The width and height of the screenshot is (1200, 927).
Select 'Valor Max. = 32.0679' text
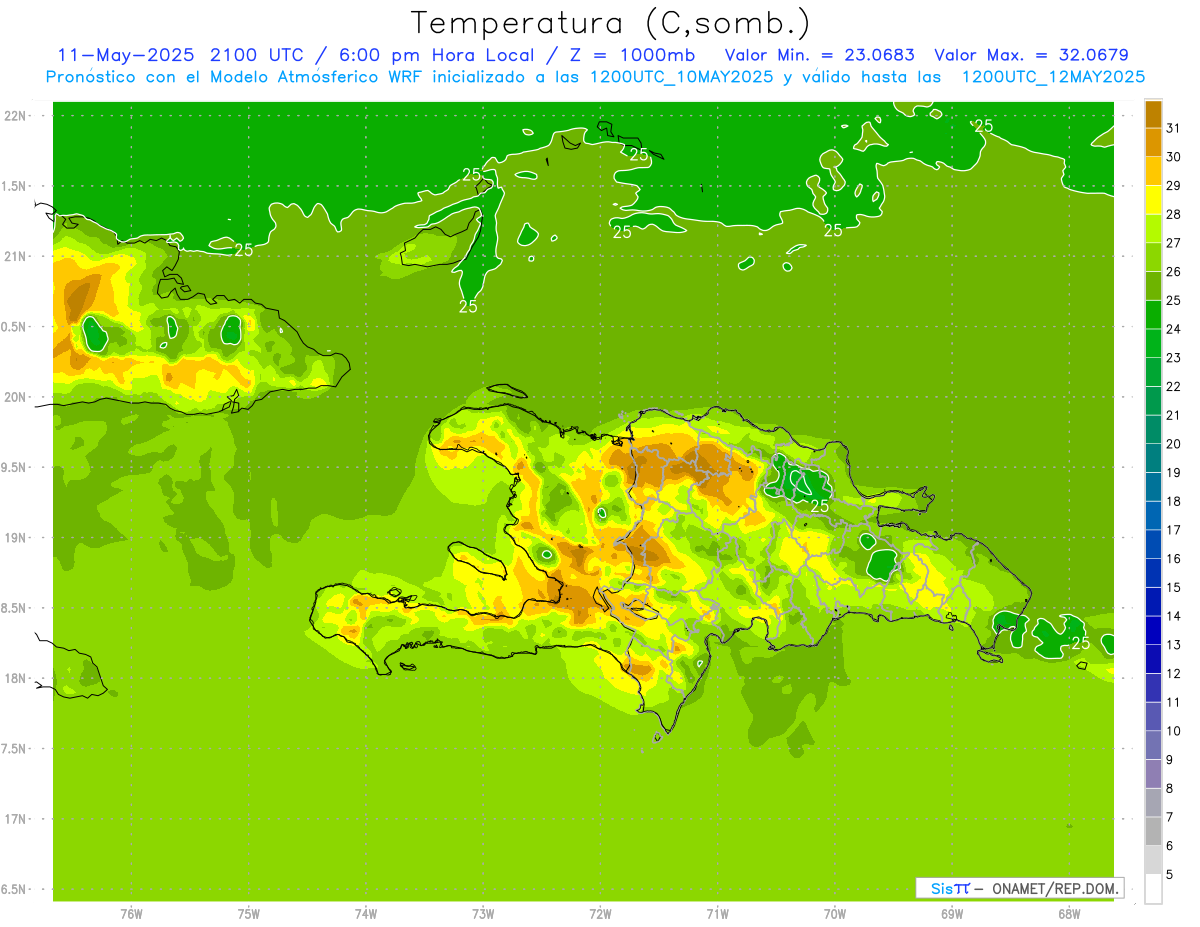coord(1031,55)
